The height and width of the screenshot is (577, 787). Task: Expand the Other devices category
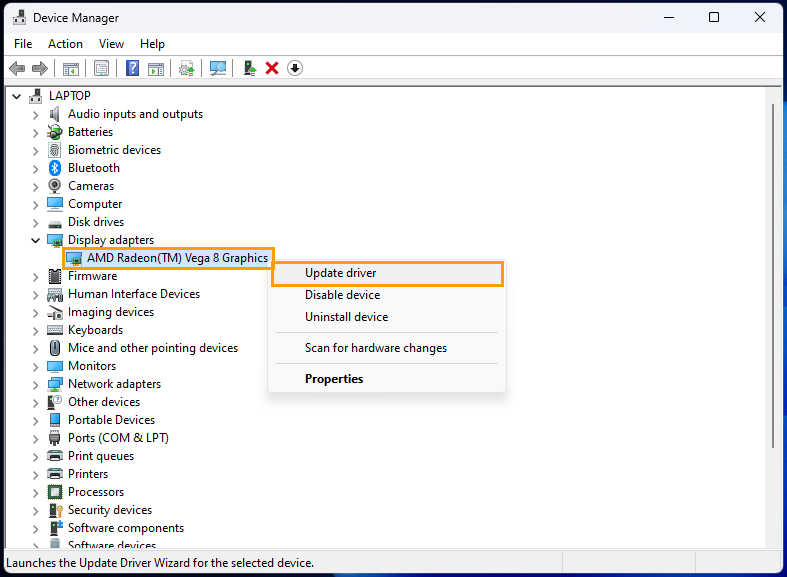pyautogui.click(x=36, y=403)
